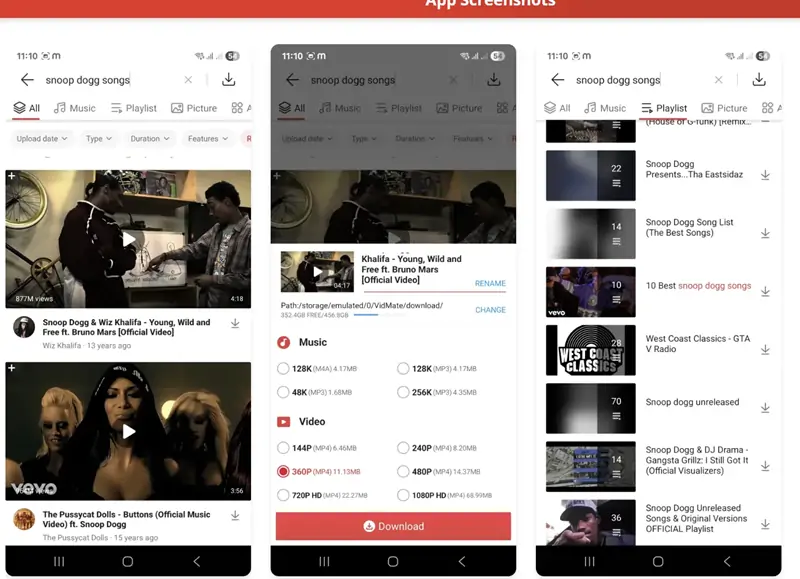Play dialog preview thumbnail showing 04:17
Screen dimensions: 800x579
point(317,271)
